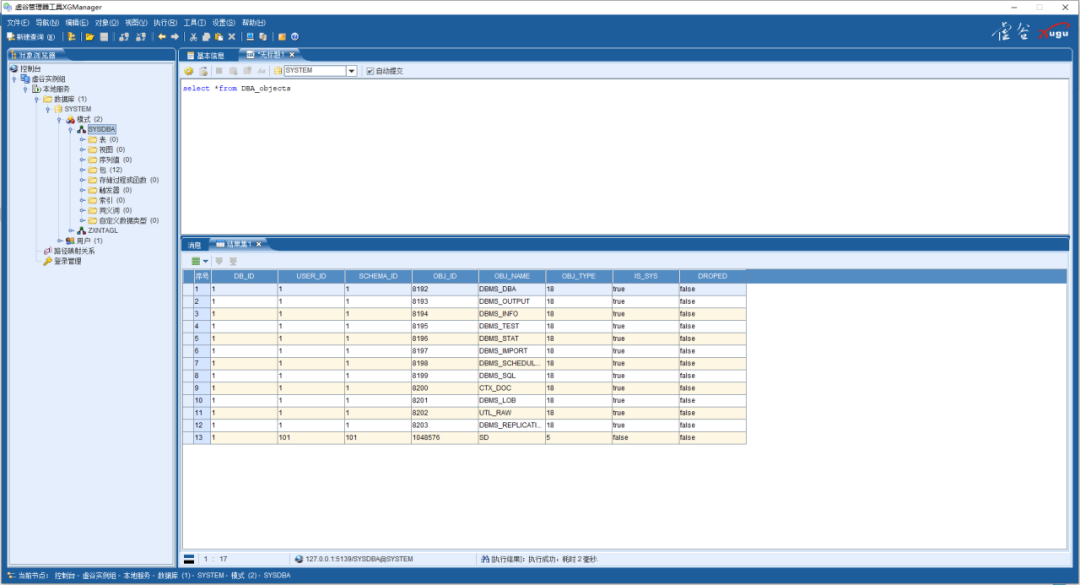
Task: Switch to the 消息 messages tab
Action: 193,244
